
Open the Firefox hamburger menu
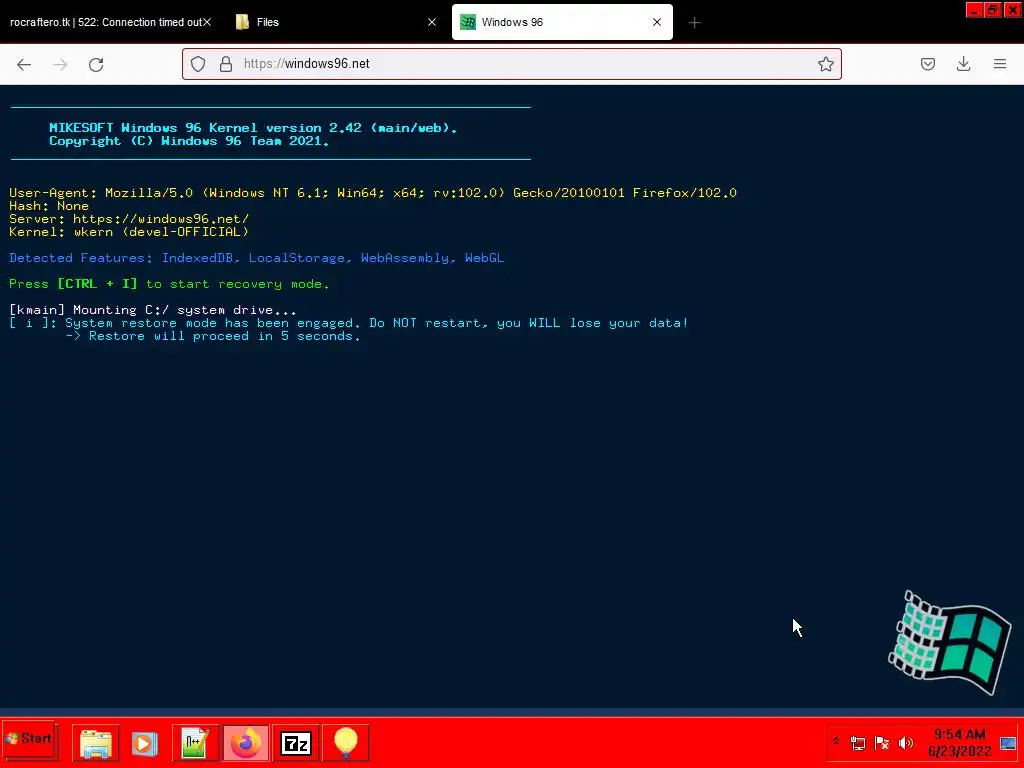click(1000, 64)
